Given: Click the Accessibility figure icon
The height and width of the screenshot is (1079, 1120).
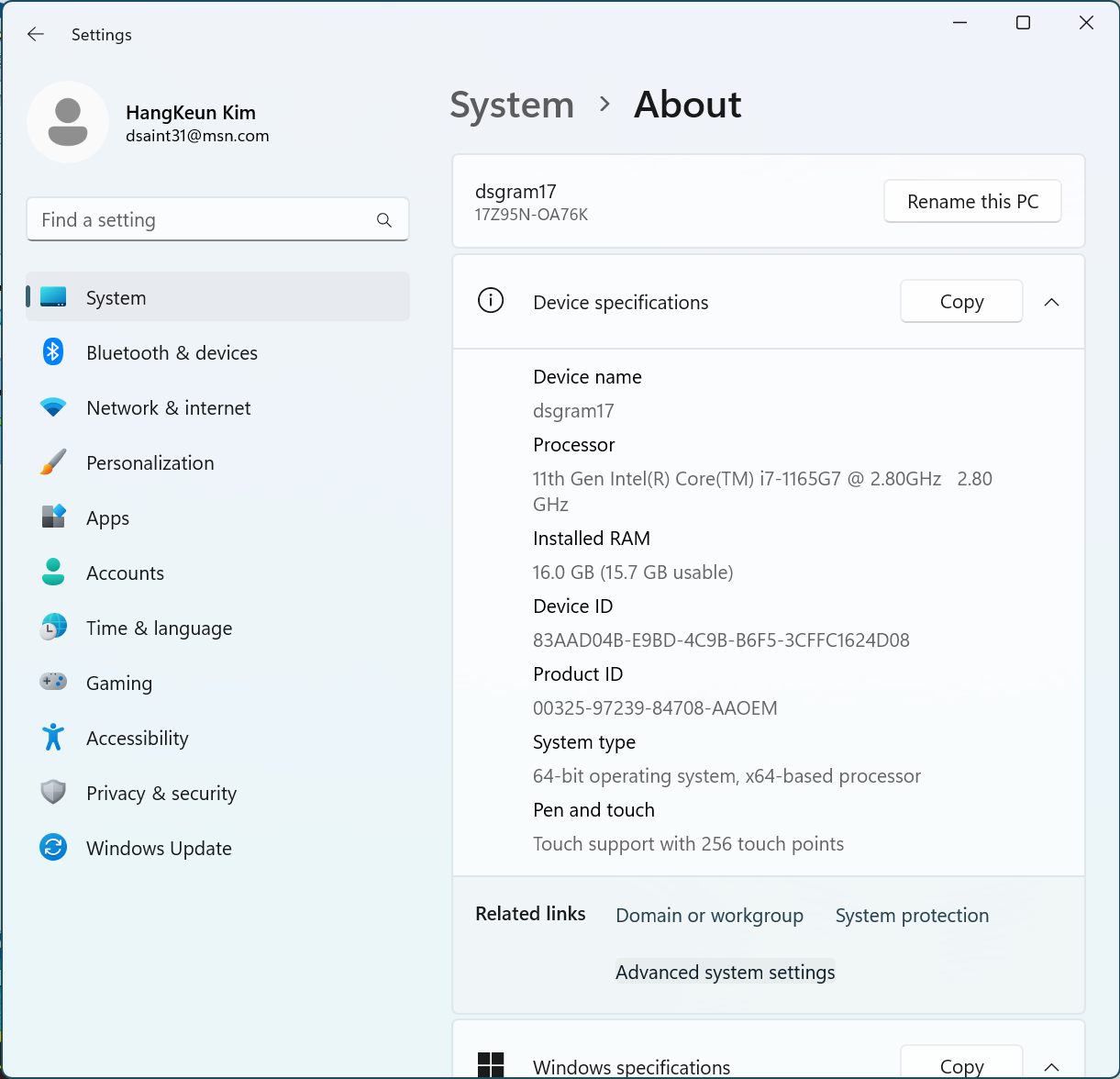Looking at the screenshot, I should click(53, 738).
